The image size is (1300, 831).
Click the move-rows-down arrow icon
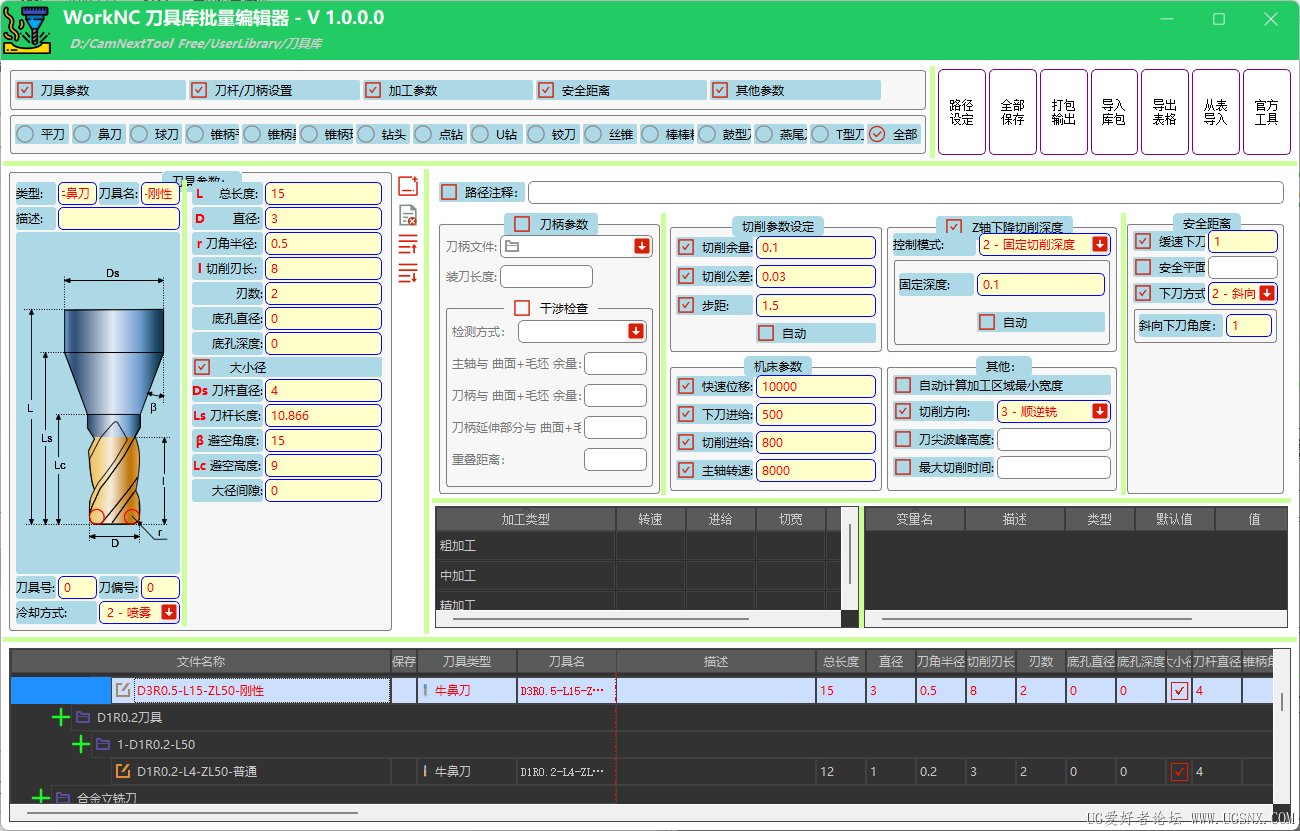(407, 272)
